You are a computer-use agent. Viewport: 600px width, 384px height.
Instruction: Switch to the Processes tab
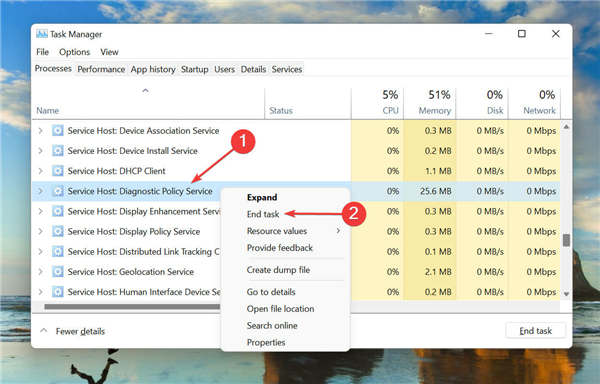(53, 69)
